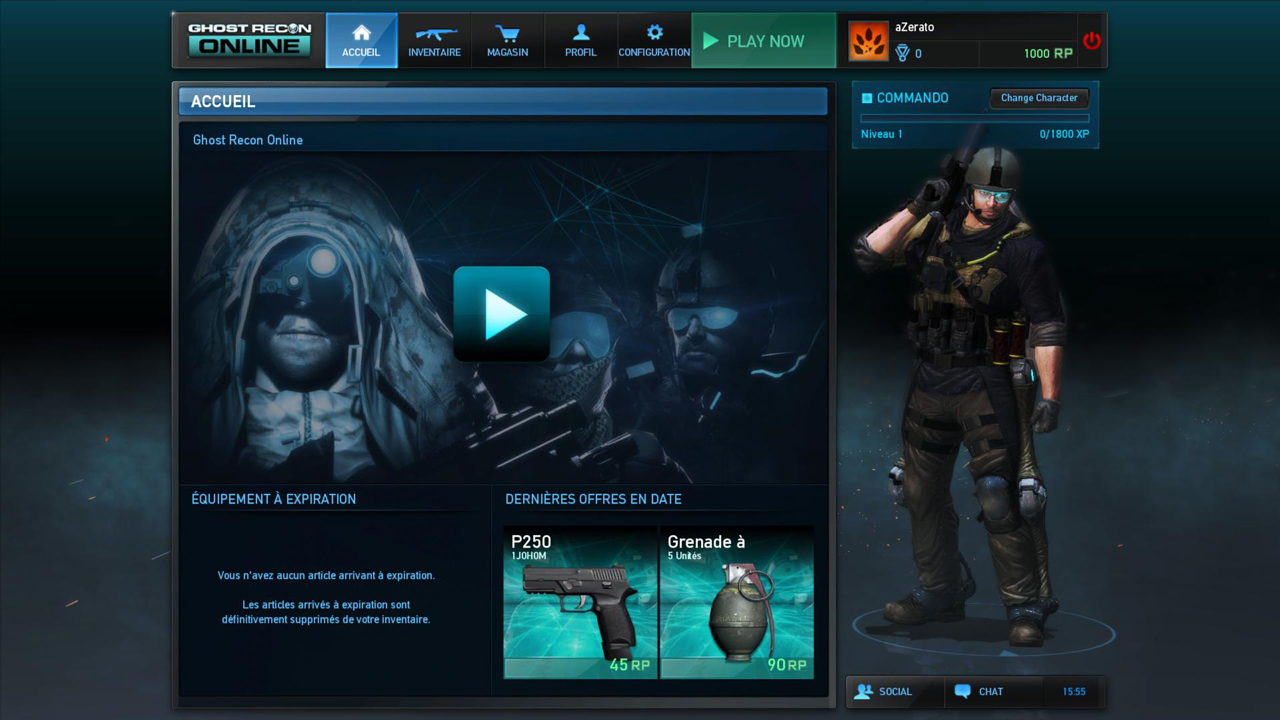Screen dimensions: 1280x720
Task: Click the Commando class label
Action: coord(912,98)
